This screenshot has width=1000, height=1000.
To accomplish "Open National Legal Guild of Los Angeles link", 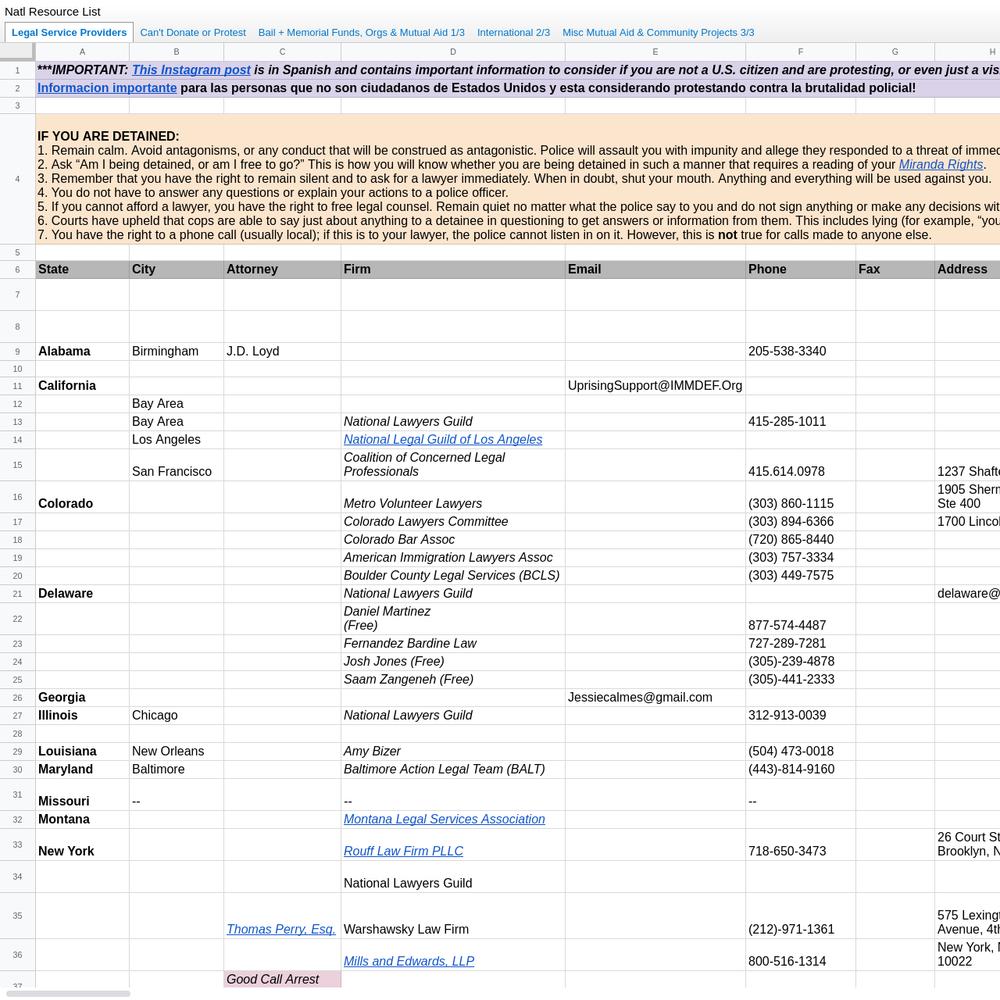I will coord(443,439).
